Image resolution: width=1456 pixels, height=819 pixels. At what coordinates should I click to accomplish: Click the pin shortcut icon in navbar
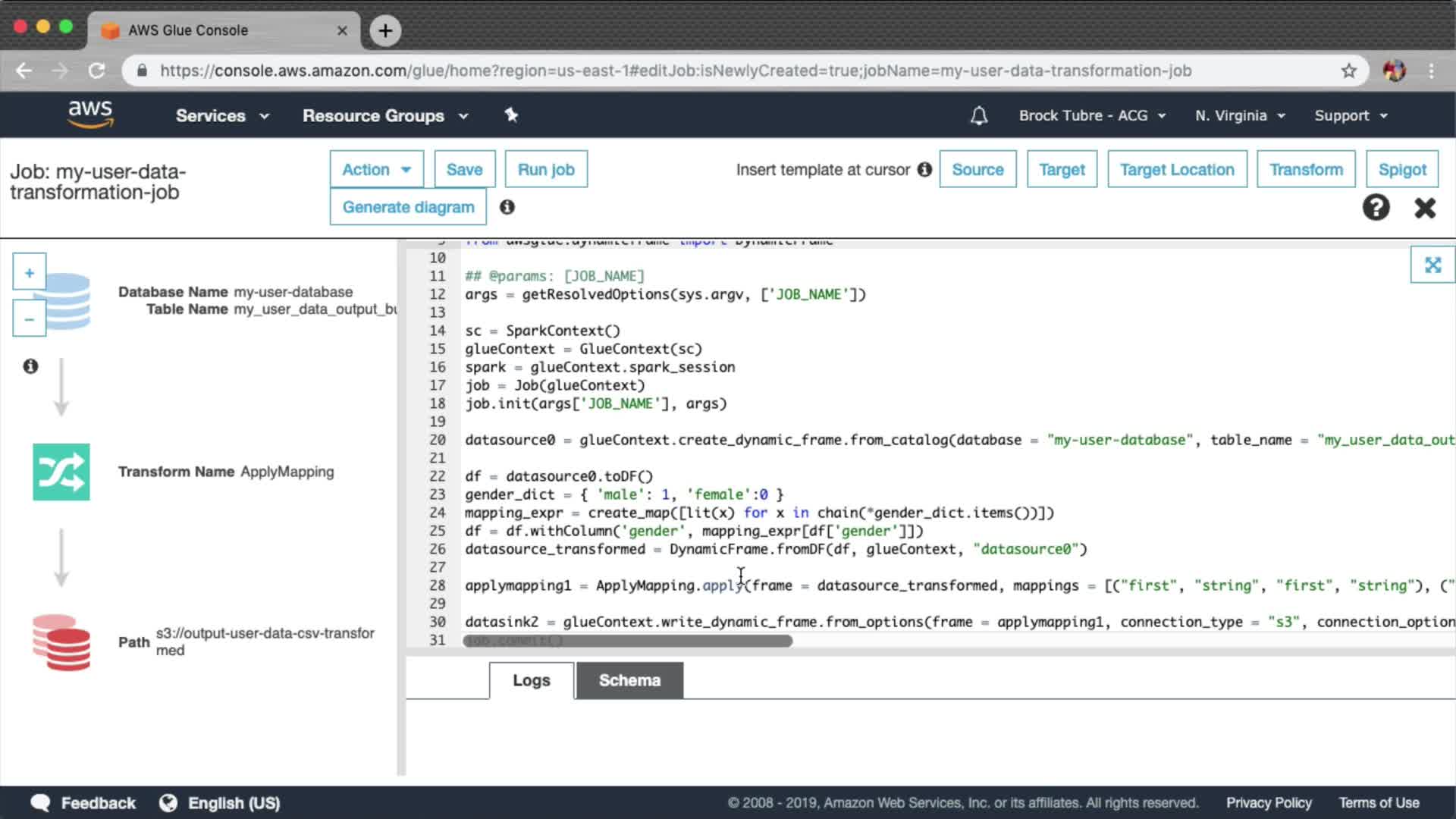pyautogui.click(x=511, y=115)
